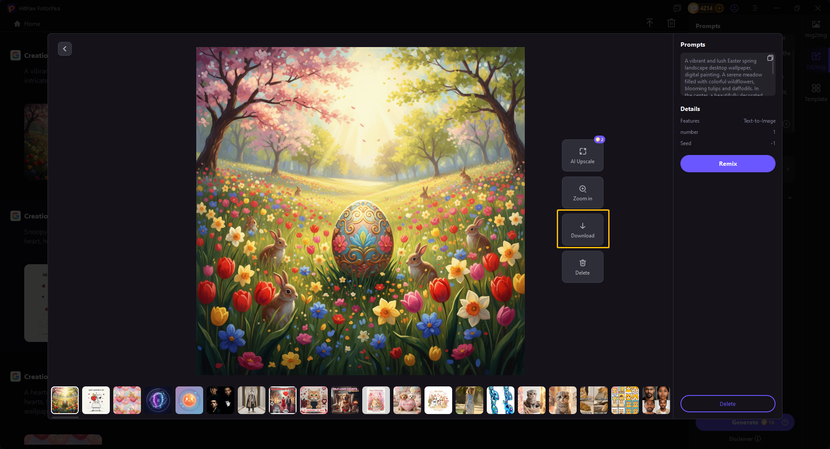Screen dimensions: 830x449
Task: Go to Home in the background window
Action: (27, 24)
